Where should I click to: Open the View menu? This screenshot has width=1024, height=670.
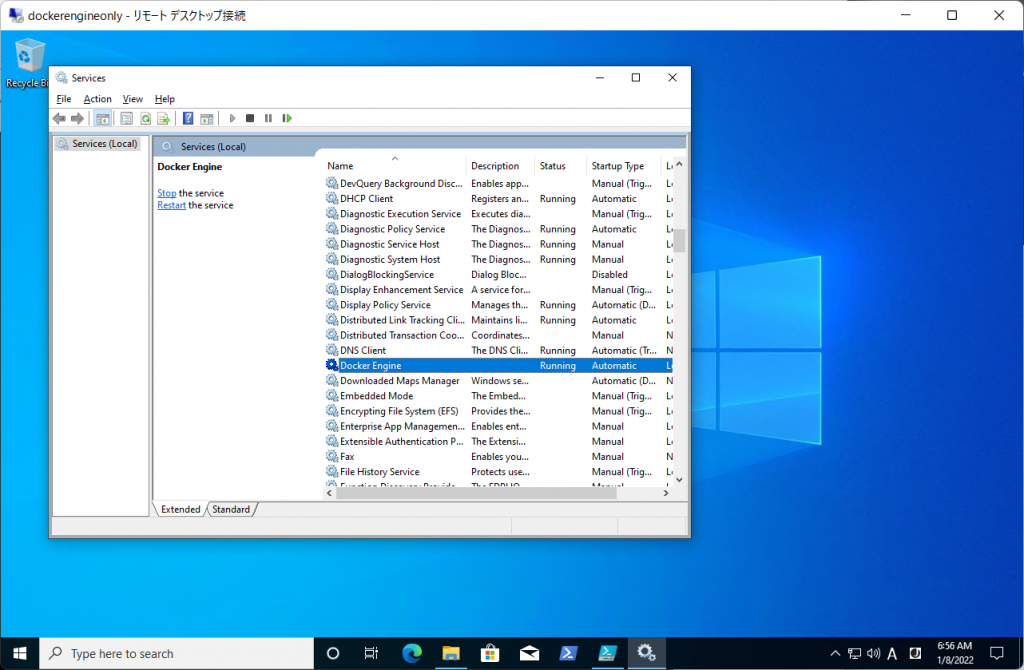click(x=133, y=99)
